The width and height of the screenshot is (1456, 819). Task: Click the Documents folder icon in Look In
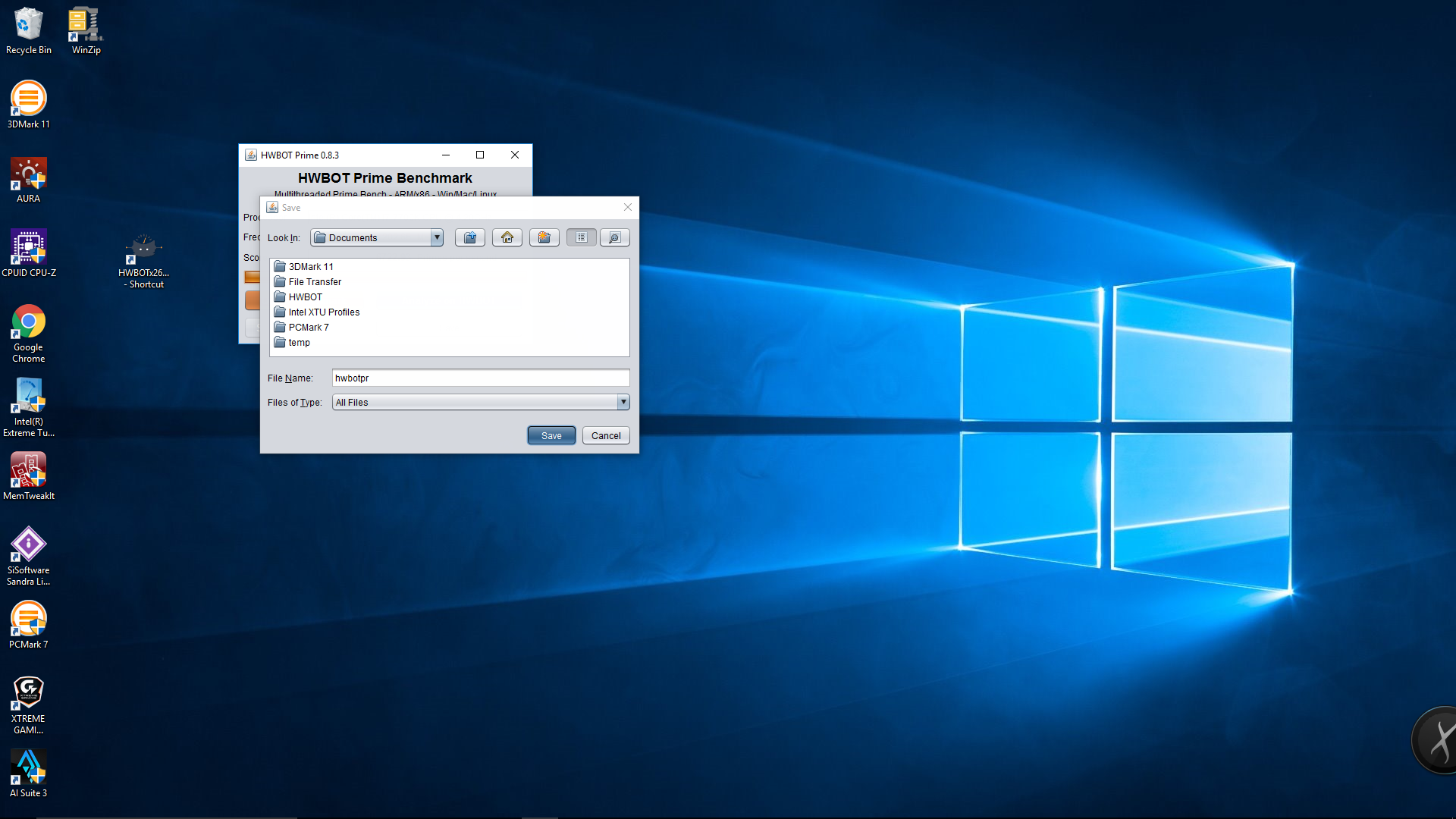coord(320,237)
